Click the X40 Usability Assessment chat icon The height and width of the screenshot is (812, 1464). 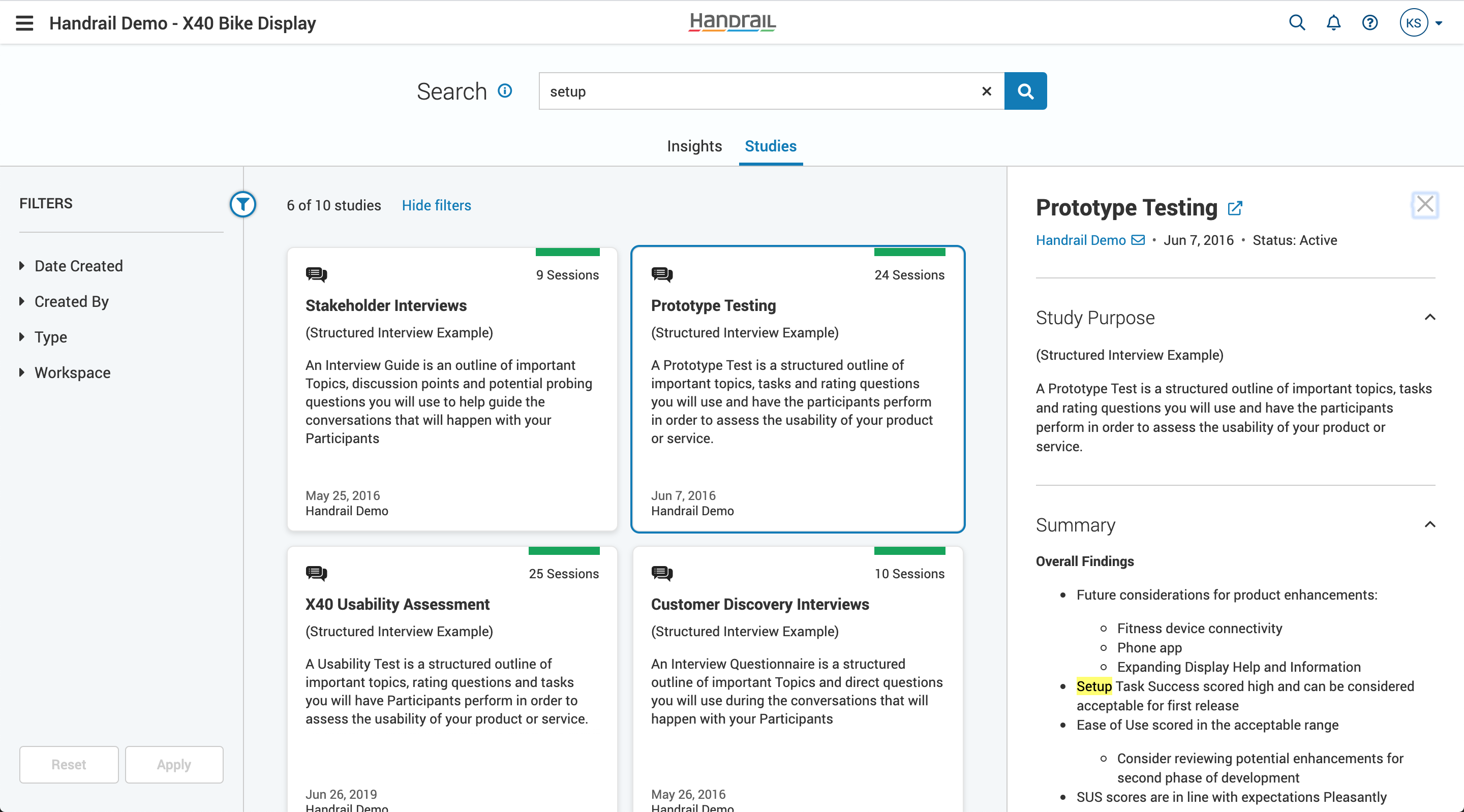316,573
